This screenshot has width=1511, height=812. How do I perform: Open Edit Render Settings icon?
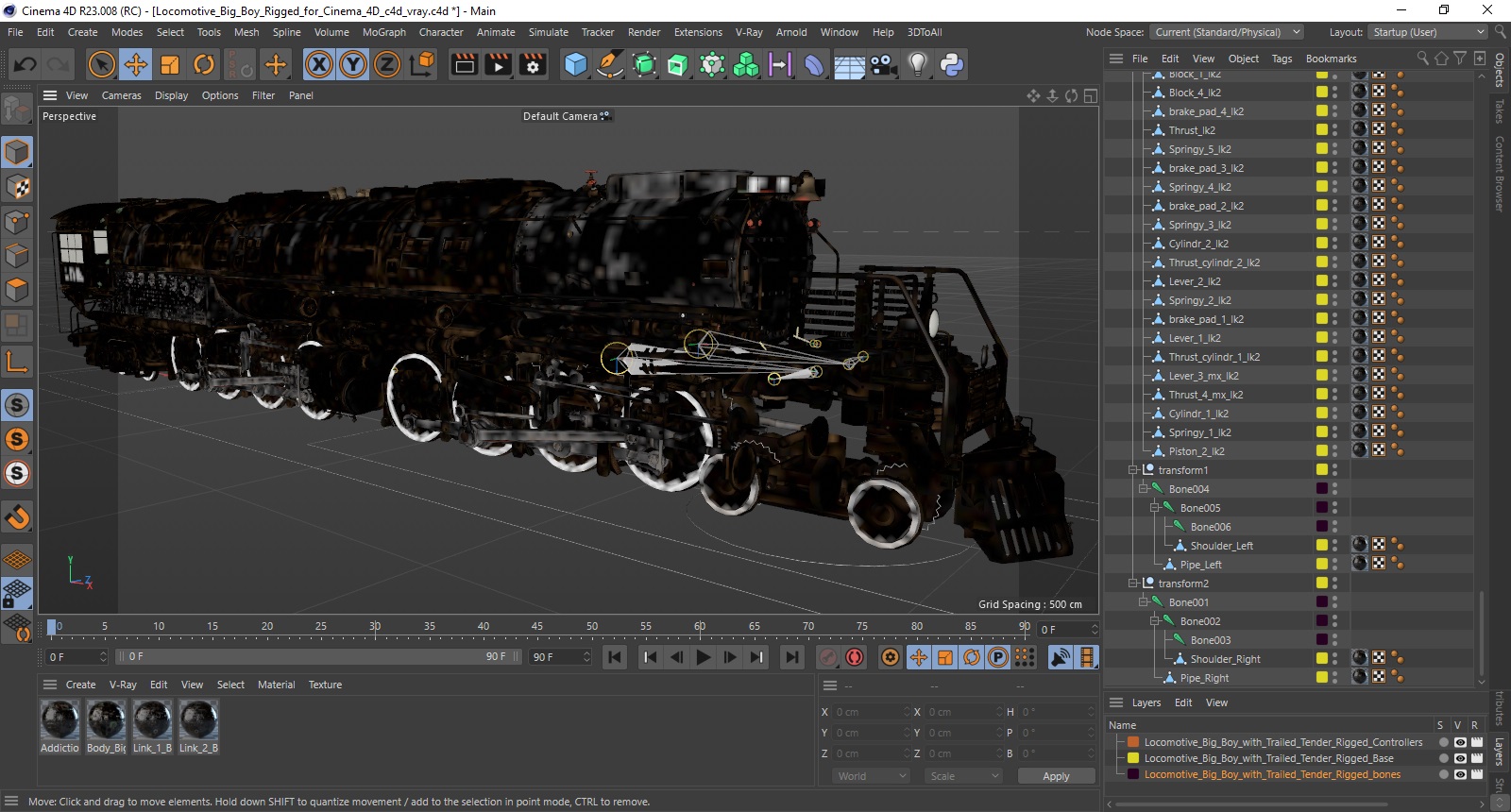(533, 64)
